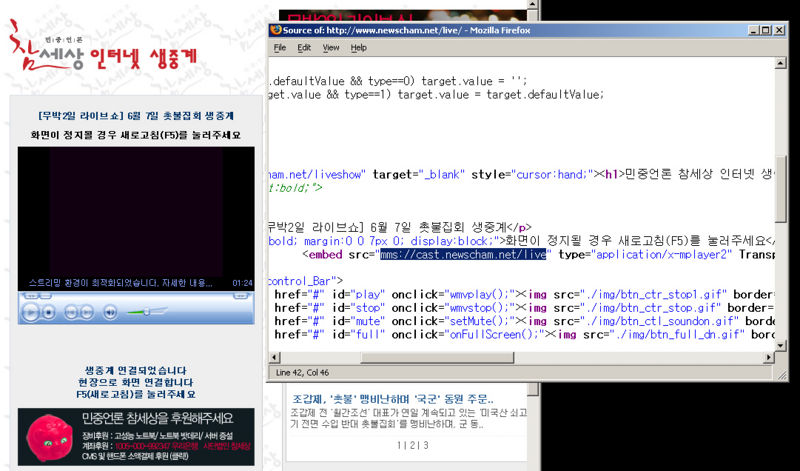Stop playback in the embedded media player

coord(48,312)
